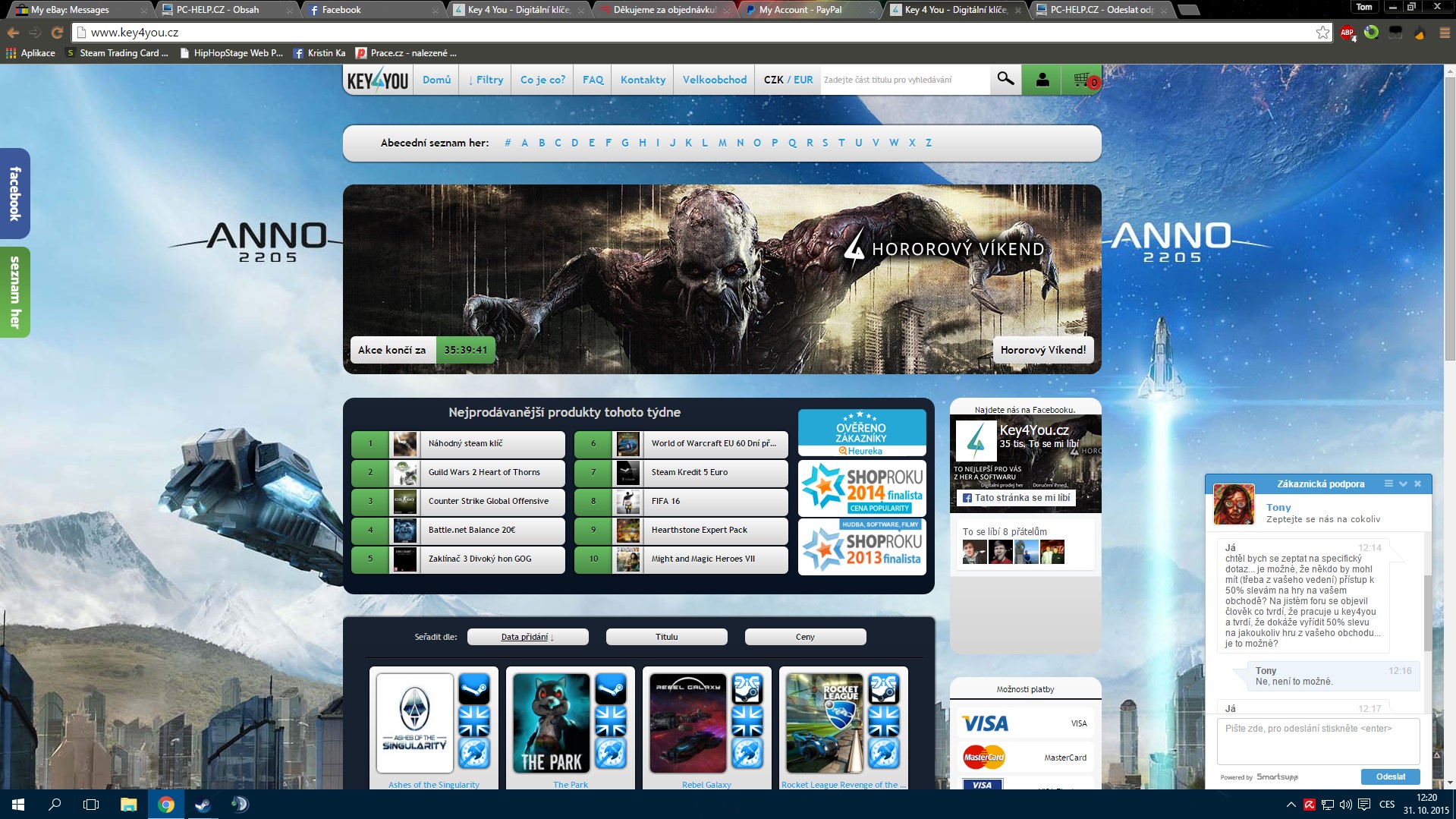1456x819 pixels.
Task: Click the search magnifier icon on Key4You
Action: click(x=1005, y=79)
